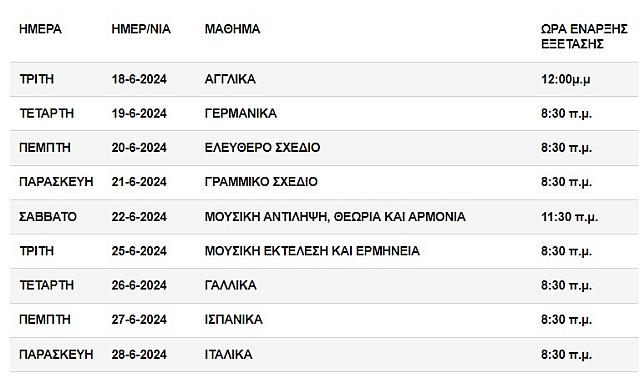Image resolution: width=640 pixels, height=378 pixels.
Task: Select ΜΟΥΣΙΚΗ ΕΚΤΕΛΕΣΗ ΚΑΙ ΕΡΜΗΝΕΙΑ cell
Action: click(x=312, y=251)
